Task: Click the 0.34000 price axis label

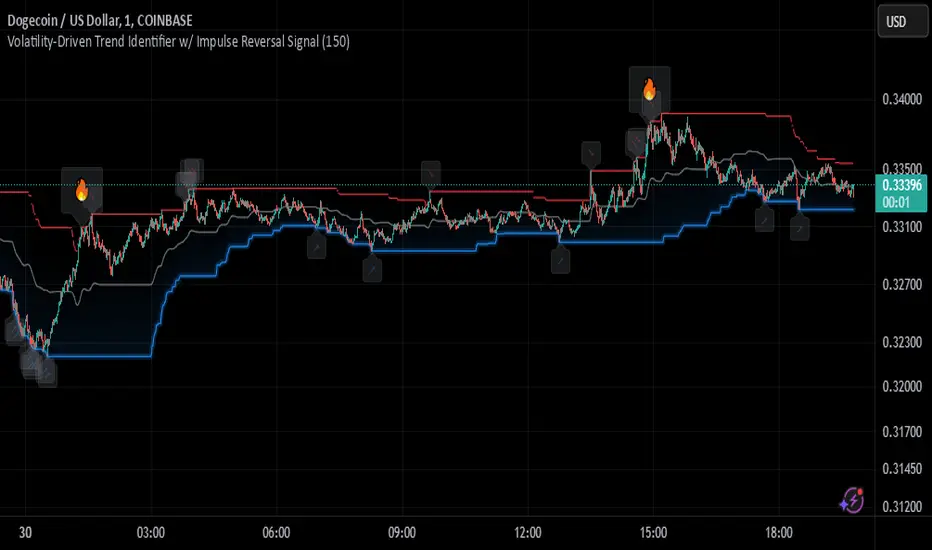Action: pyautogui.click(x=902, y=99)
